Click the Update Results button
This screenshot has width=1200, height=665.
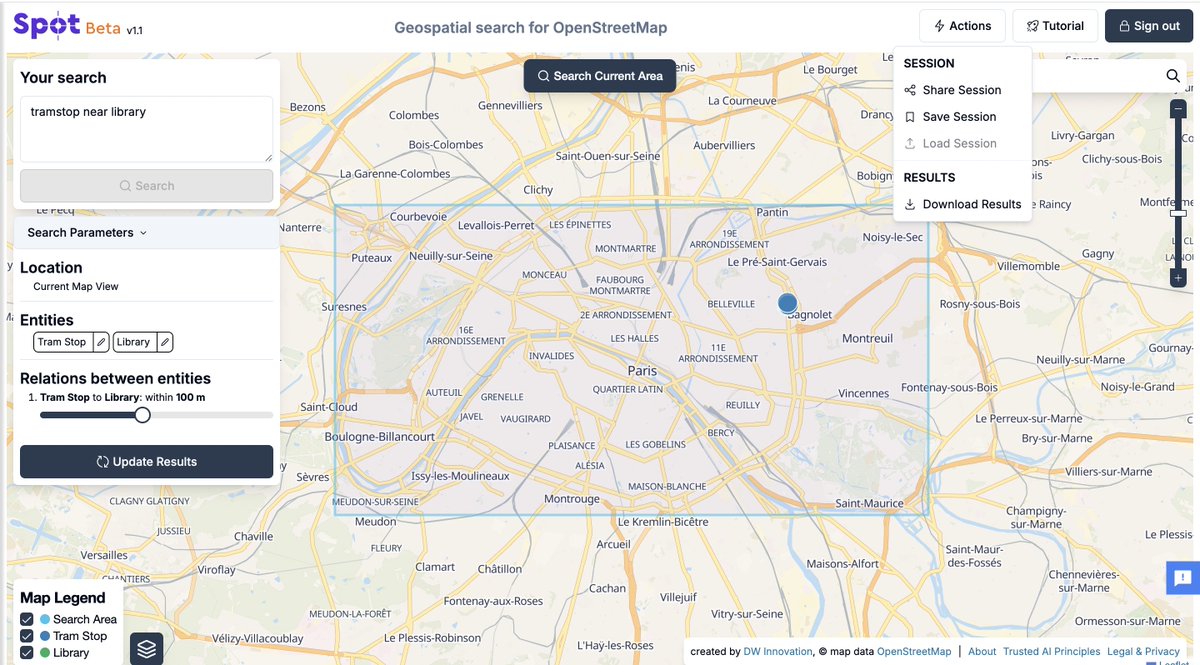146,462
